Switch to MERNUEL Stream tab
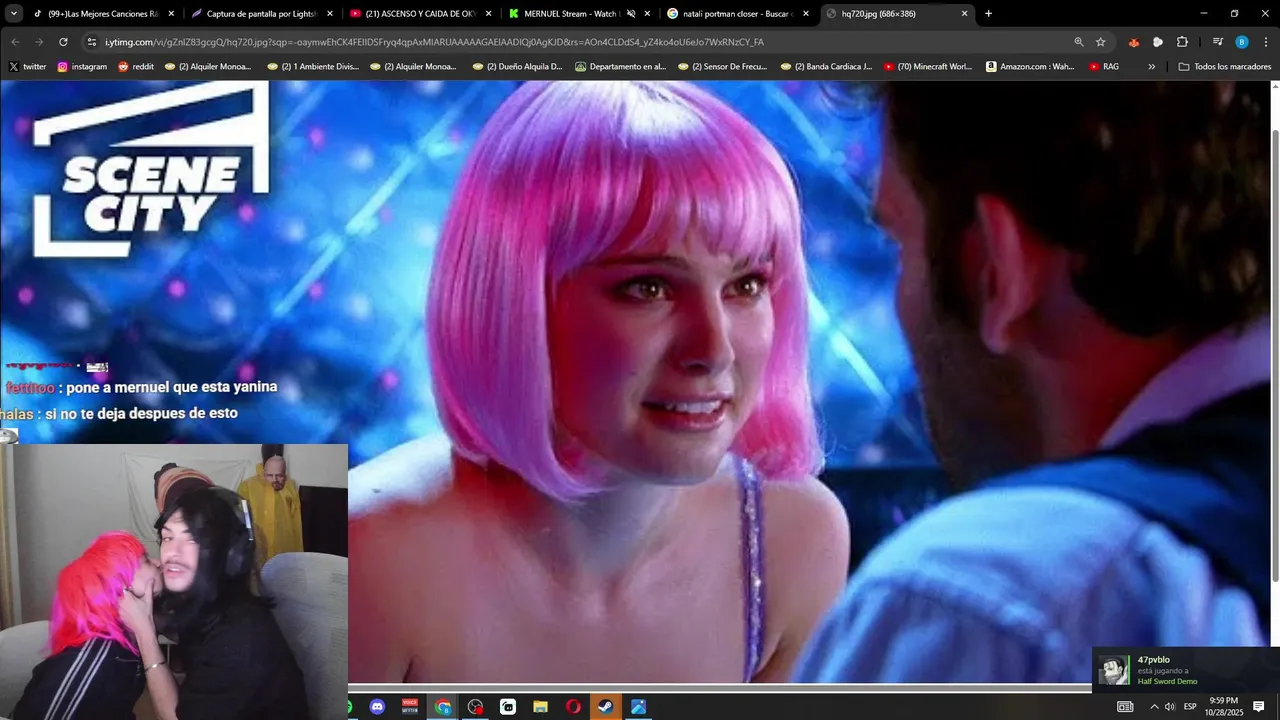Viewport: 1280px width, 720px height. (580, 14)
